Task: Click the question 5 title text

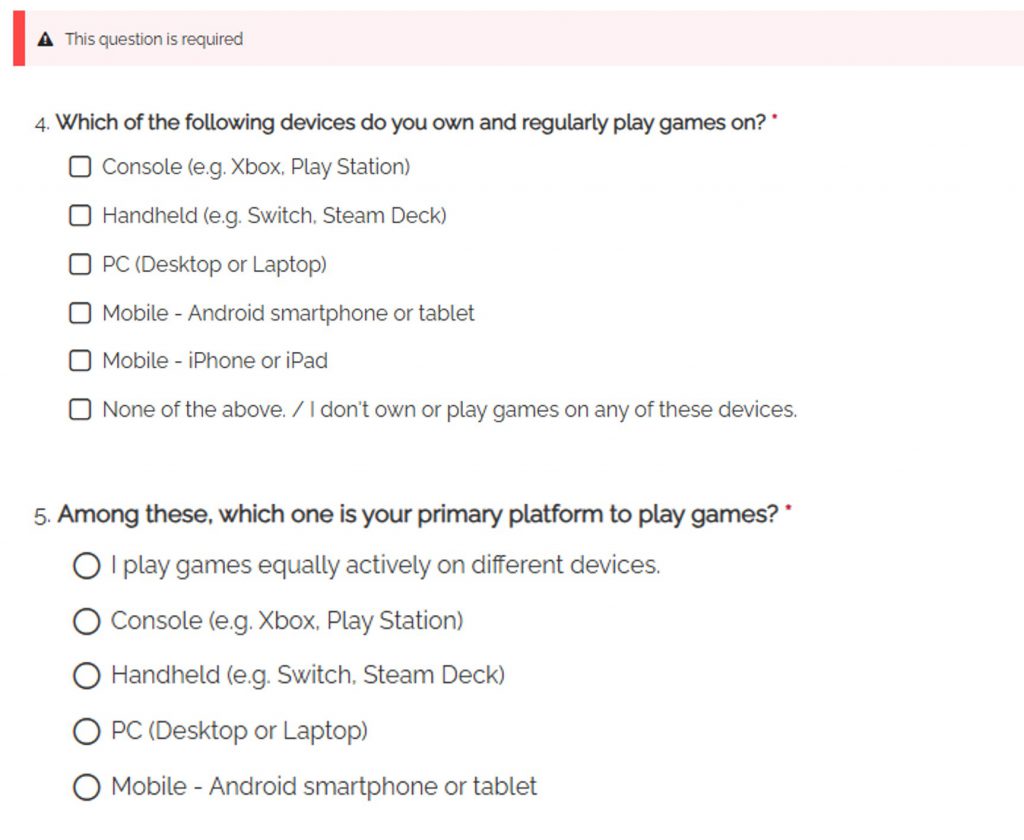Action: click(417, 515)
